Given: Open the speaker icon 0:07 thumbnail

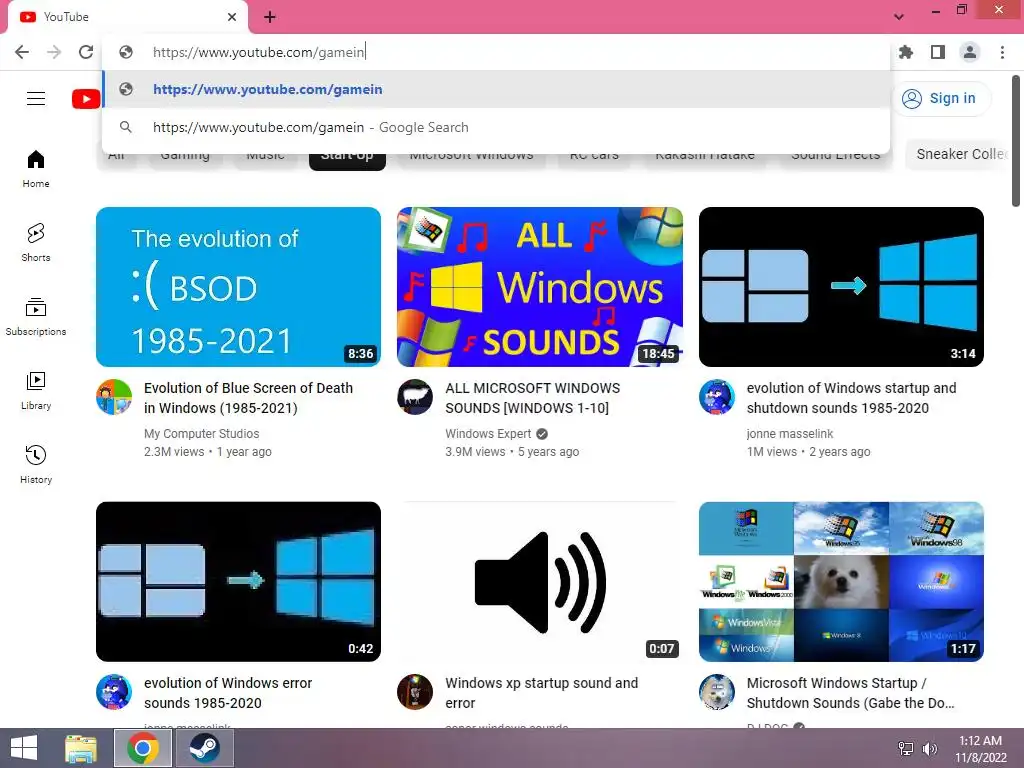Looking at the screenshot, I should 539,581.
